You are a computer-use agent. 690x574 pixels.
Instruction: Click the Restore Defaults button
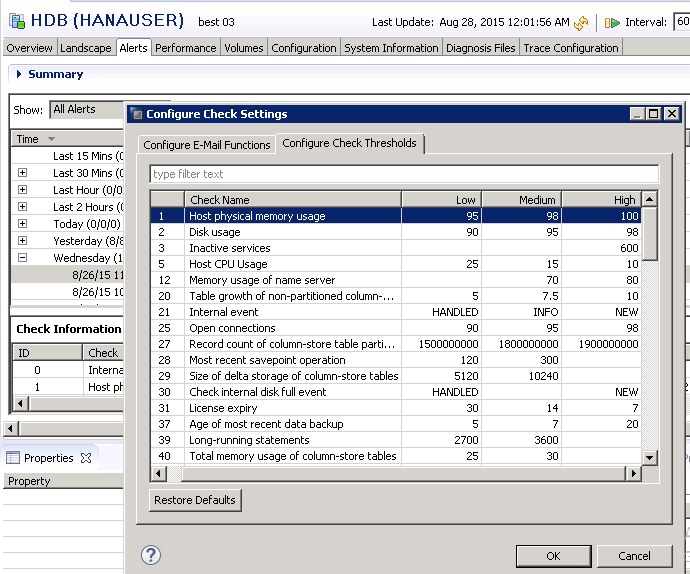tap(195, 500)
